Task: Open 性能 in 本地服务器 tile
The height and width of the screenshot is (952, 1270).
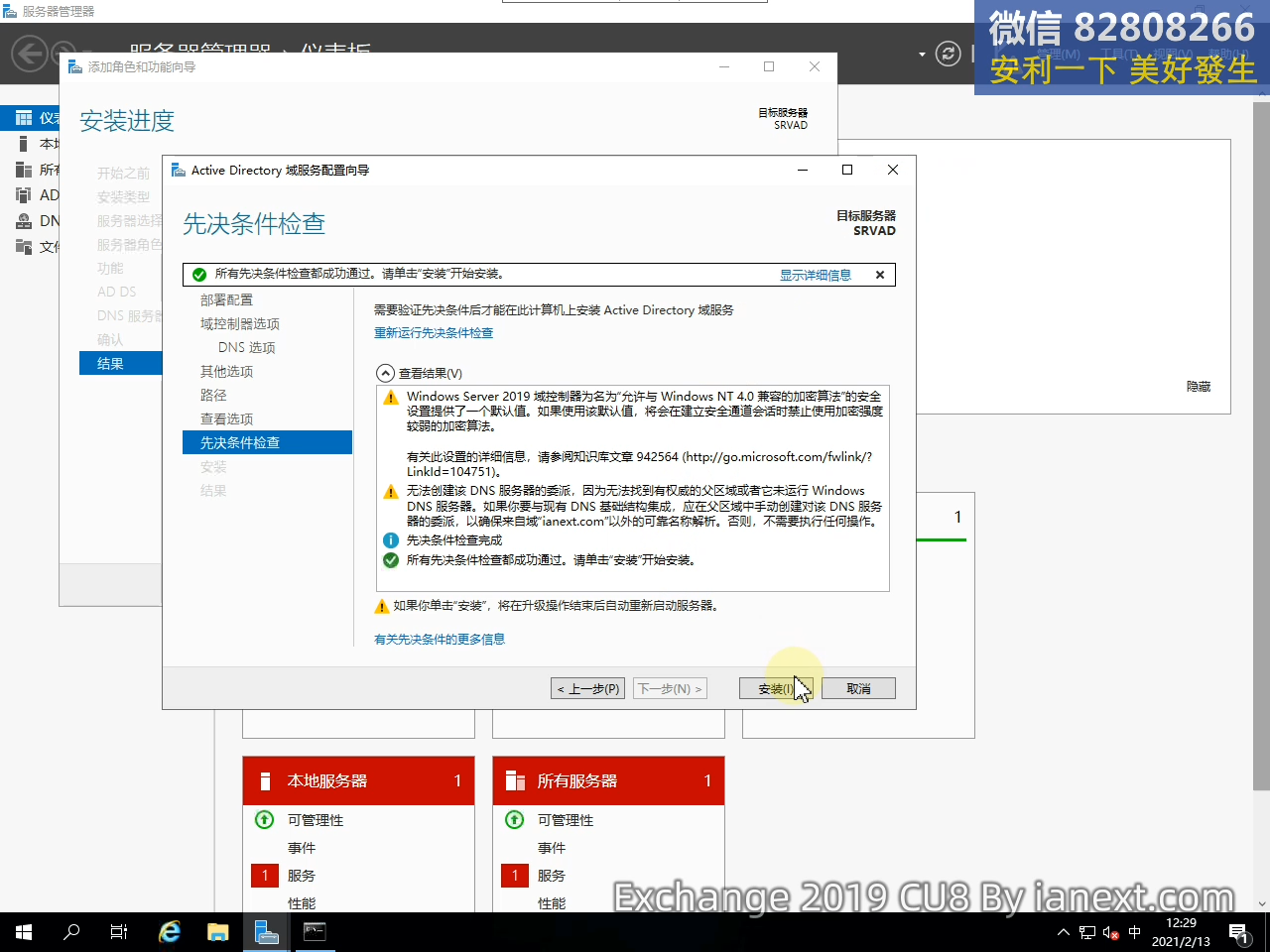Action: tap(302, 903)
